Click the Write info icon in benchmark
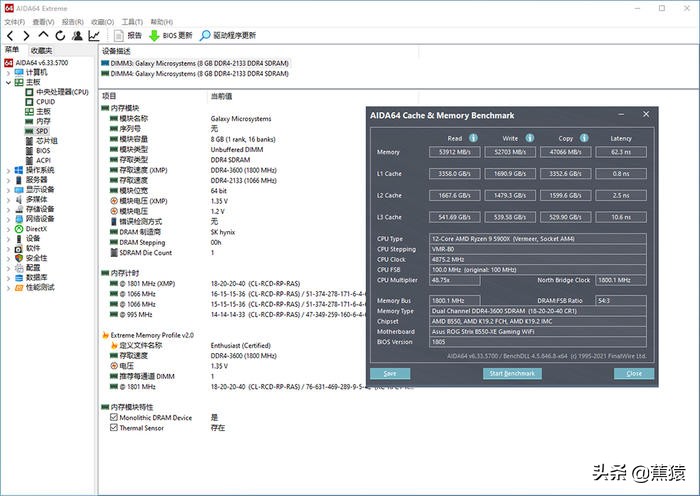This screenshot has width=700, height=496. [x=529, y=138]
